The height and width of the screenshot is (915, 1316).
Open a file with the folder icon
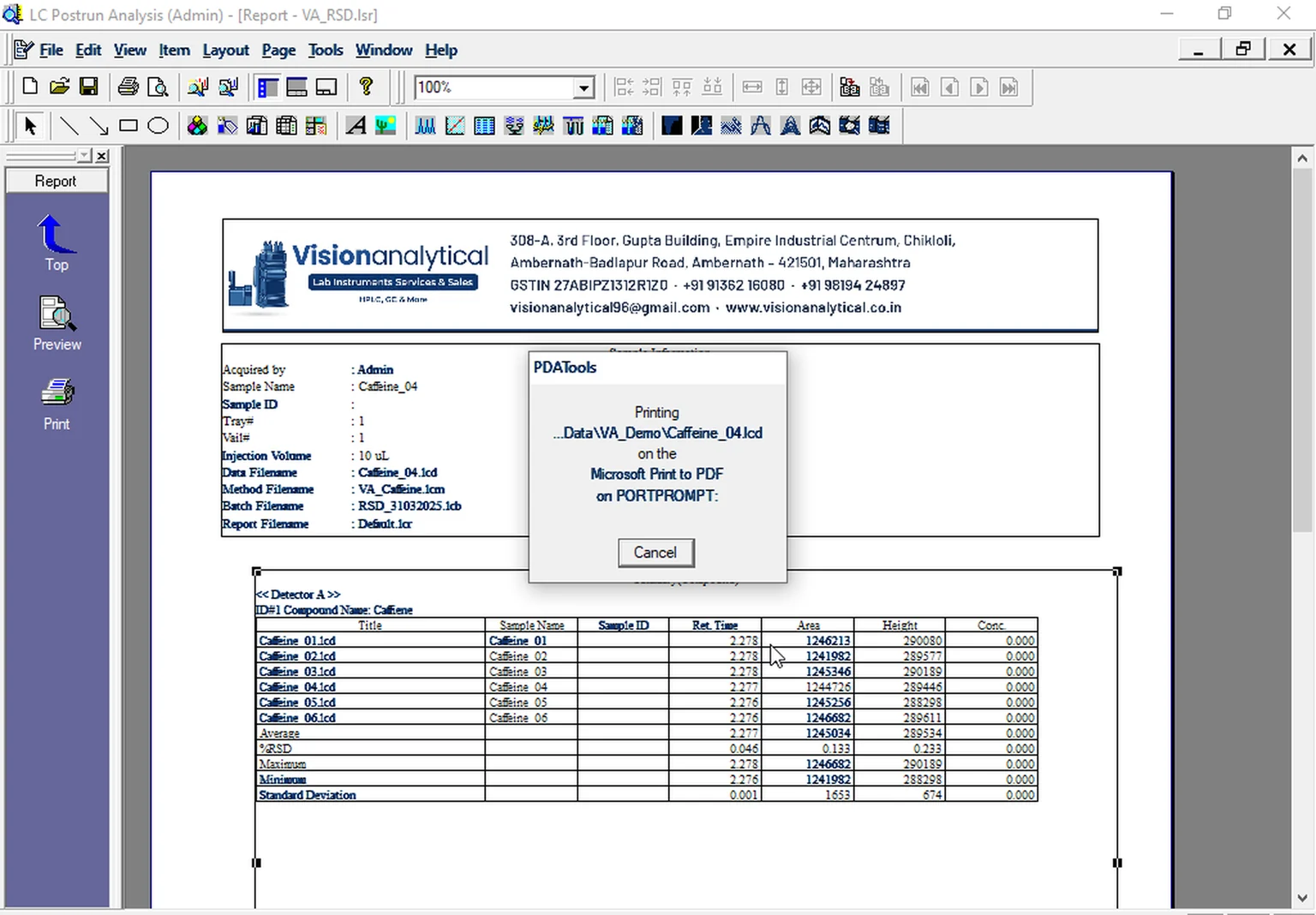59,87
